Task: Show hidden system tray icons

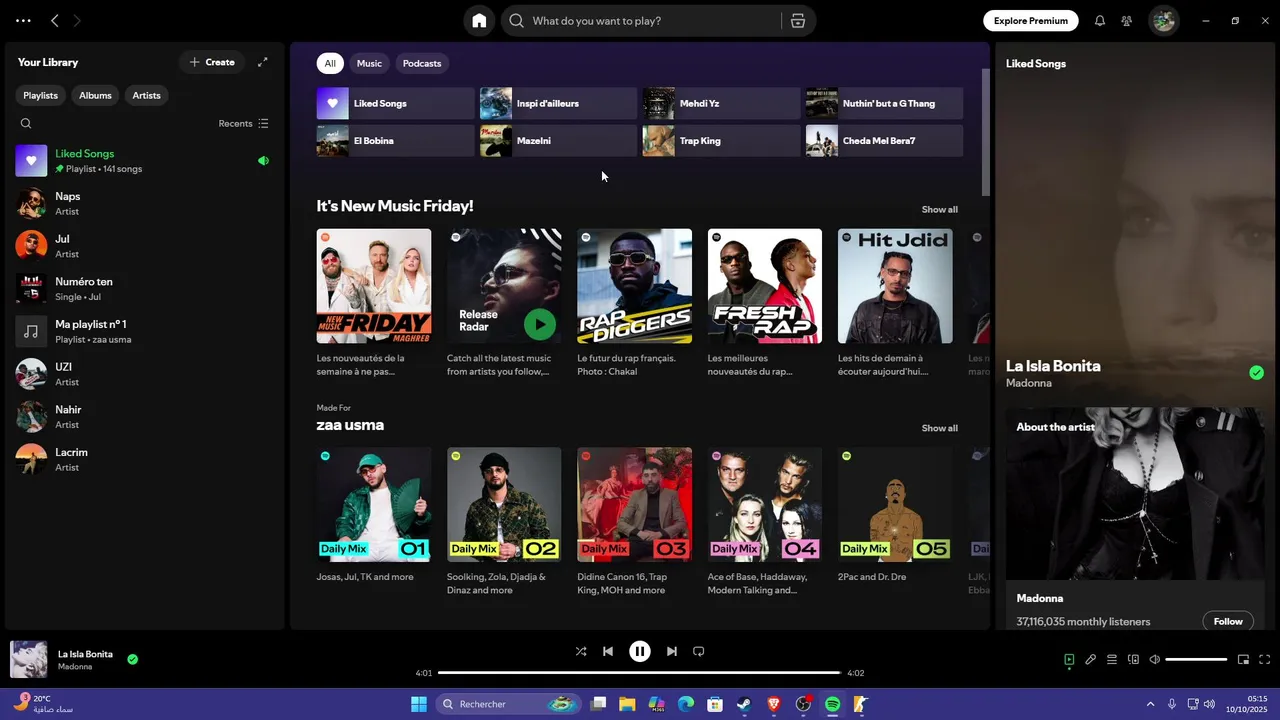Action: (x=1150, y=704)
